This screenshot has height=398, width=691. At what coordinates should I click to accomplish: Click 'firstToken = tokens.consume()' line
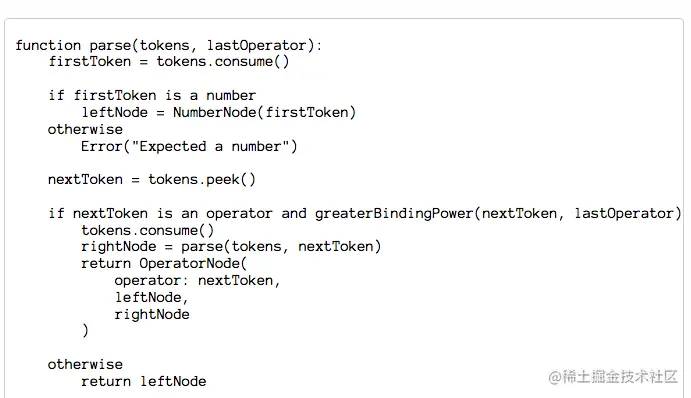point(169,62)
